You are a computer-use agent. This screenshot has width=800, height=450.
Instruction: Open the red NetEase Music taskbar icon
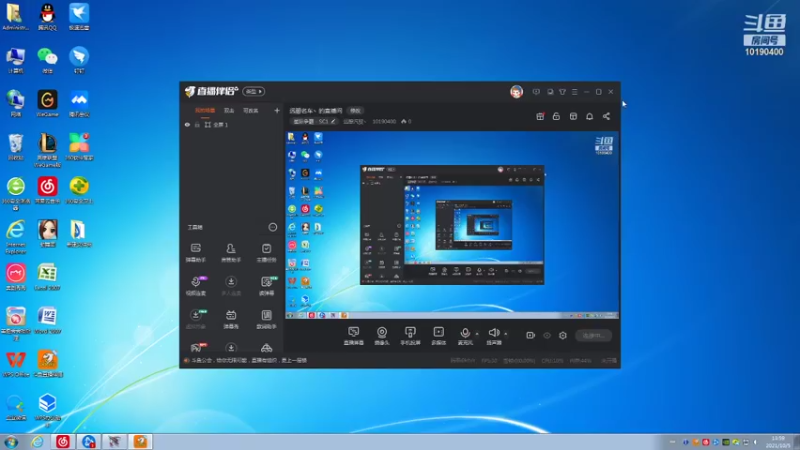coord(63,442)
